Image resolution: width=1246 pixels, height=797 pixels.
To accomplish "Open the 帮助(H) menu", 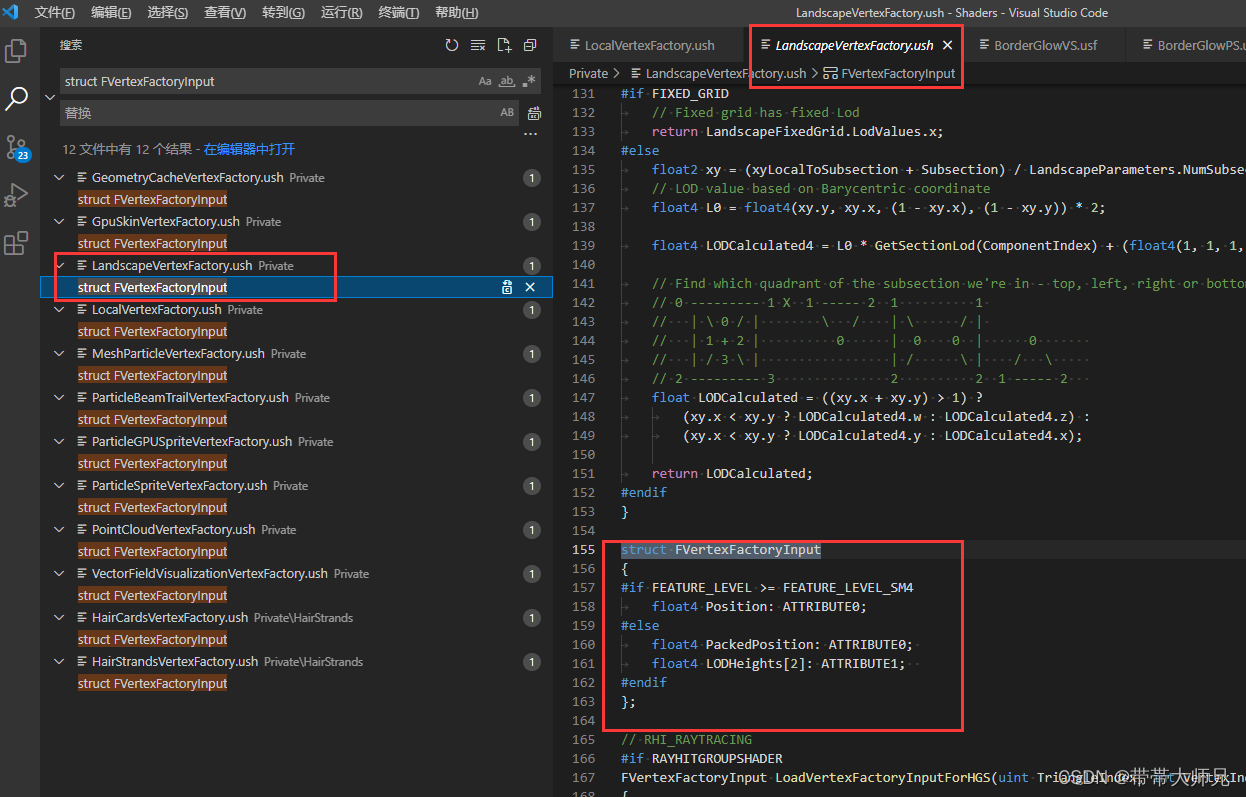I will 457,13.
